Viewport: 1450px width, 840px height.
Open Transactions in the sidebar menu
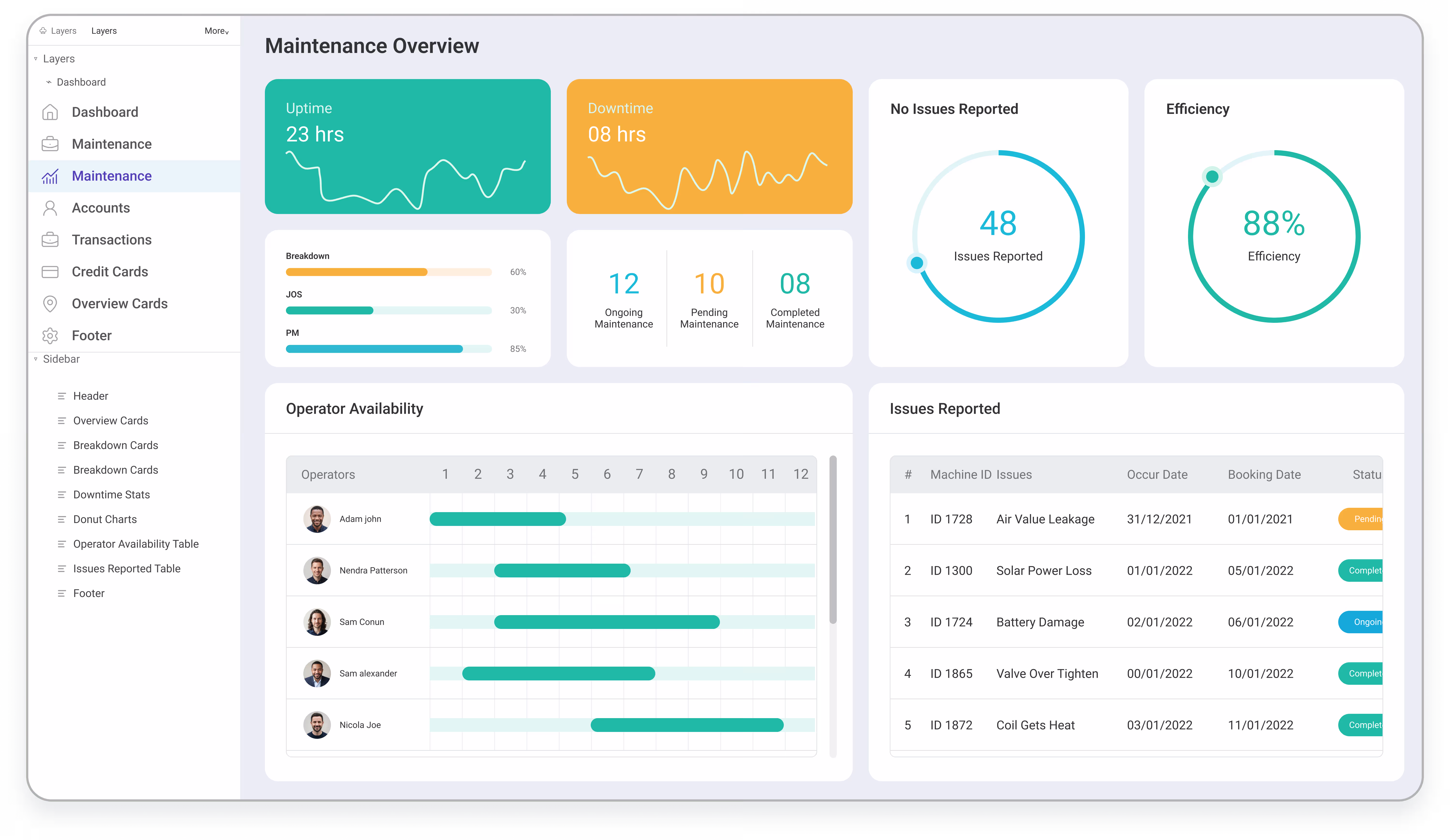tap(134, 240)
